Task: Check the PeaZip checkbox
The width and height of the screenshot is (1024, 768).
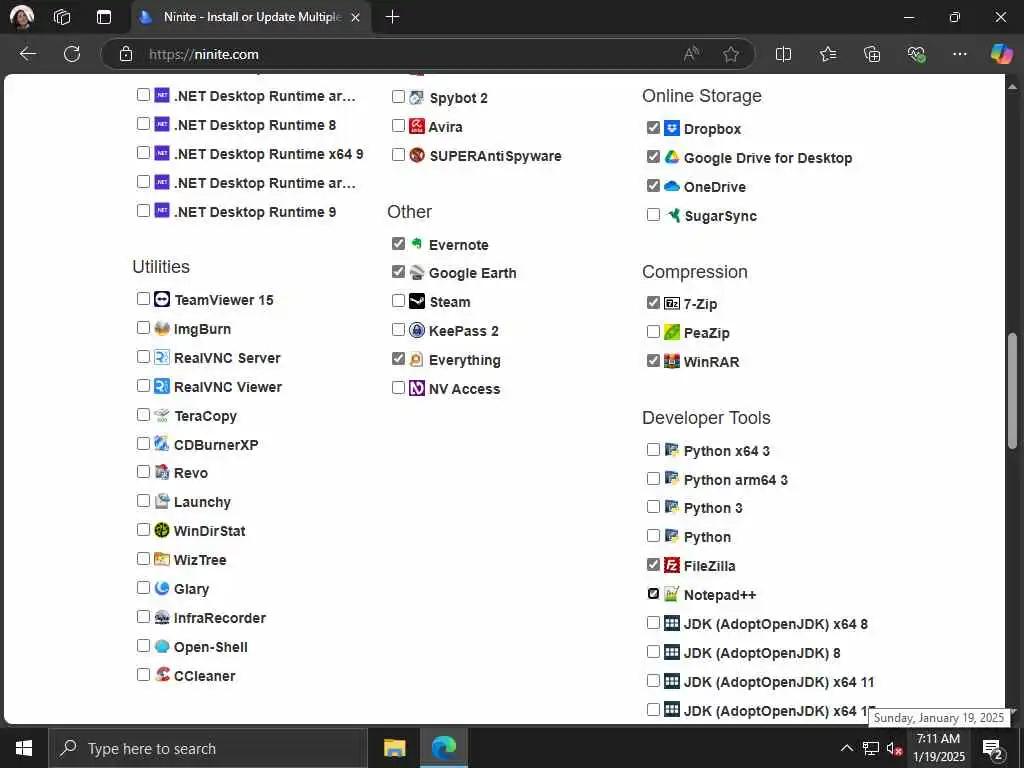Action: click(x=653, y=331)
